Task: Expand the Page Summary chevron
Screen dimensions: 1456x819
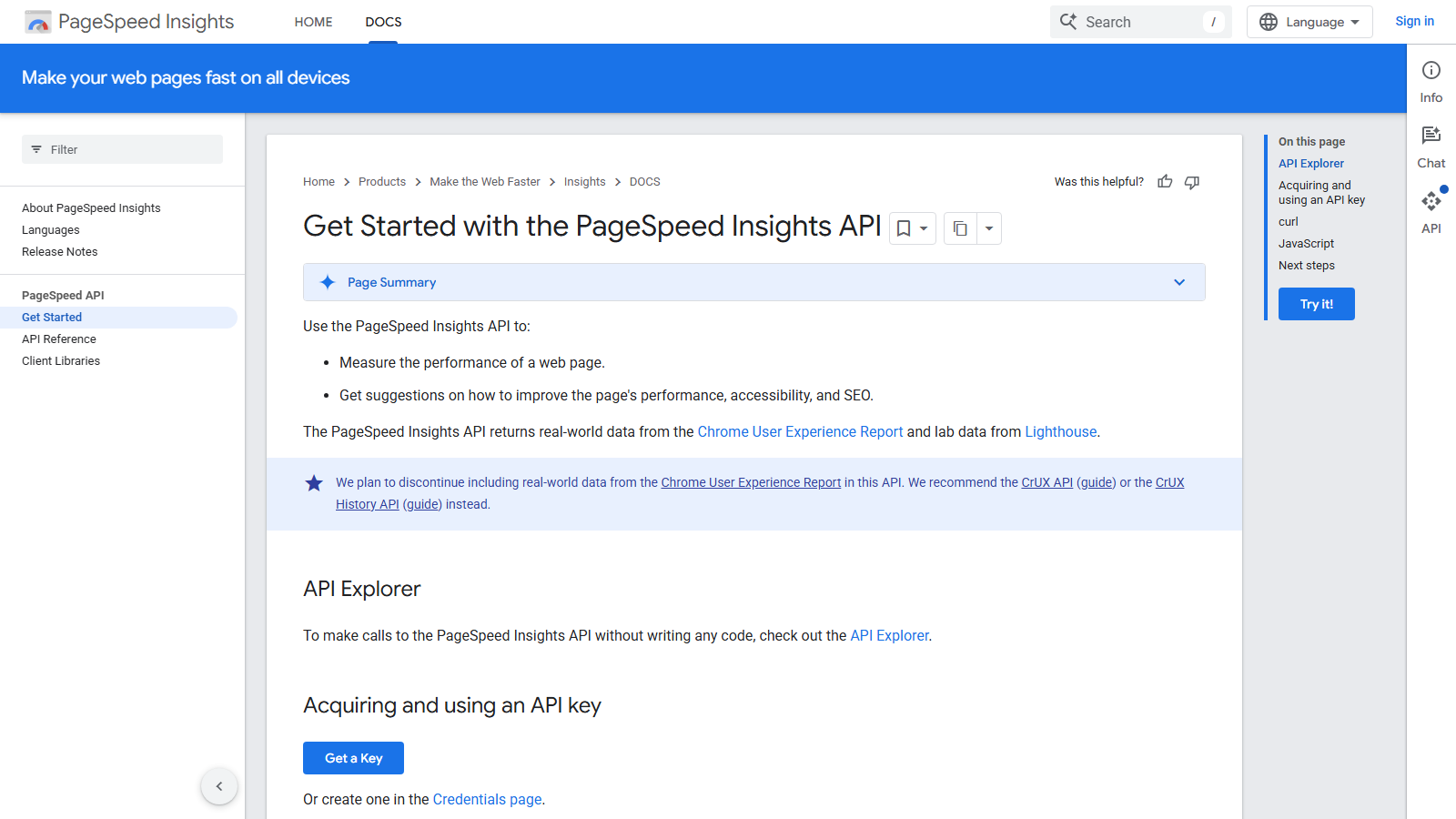Action: click(1179, 282)
